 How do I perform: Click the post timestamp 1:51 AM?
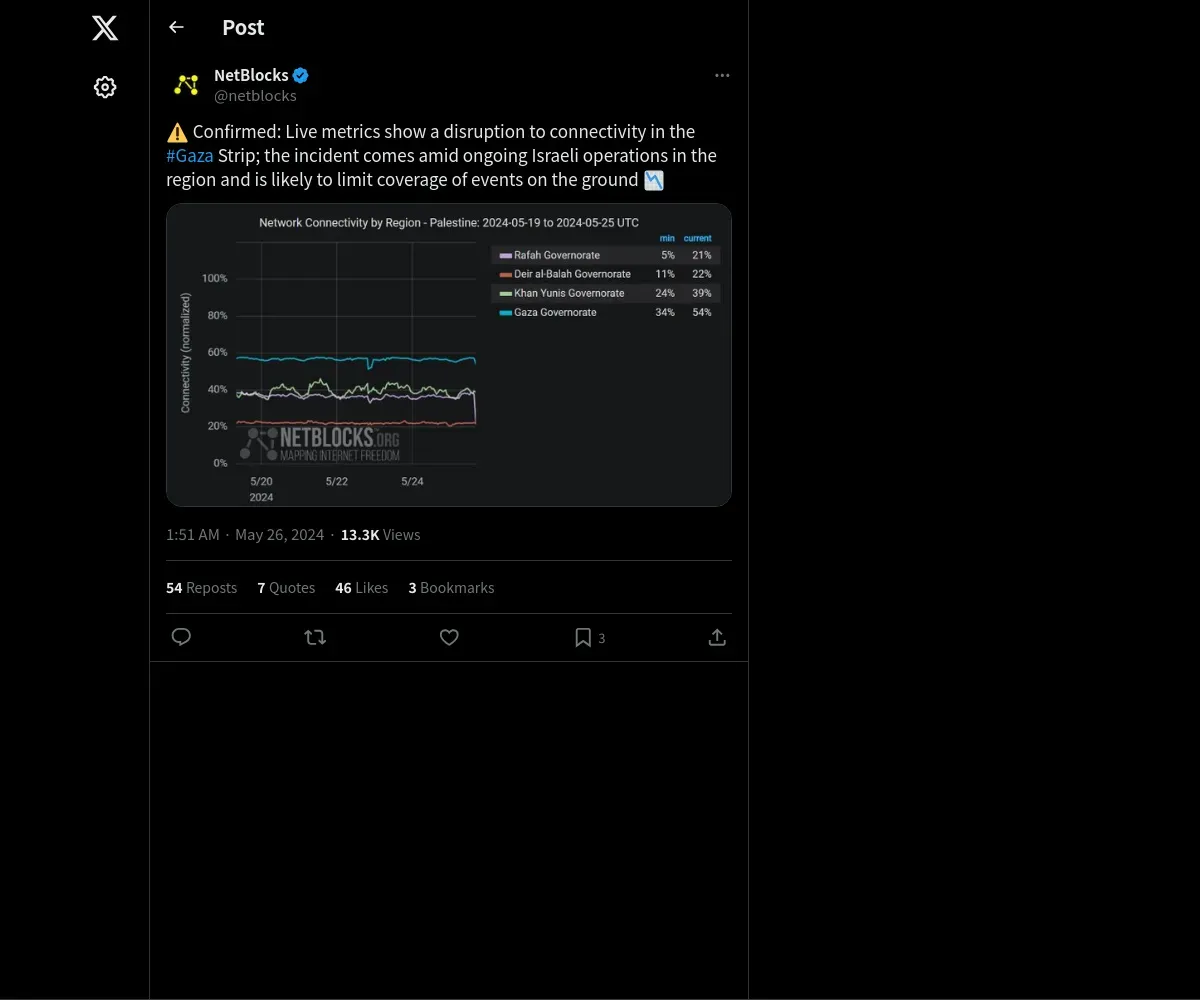click(x=193, y=535)
